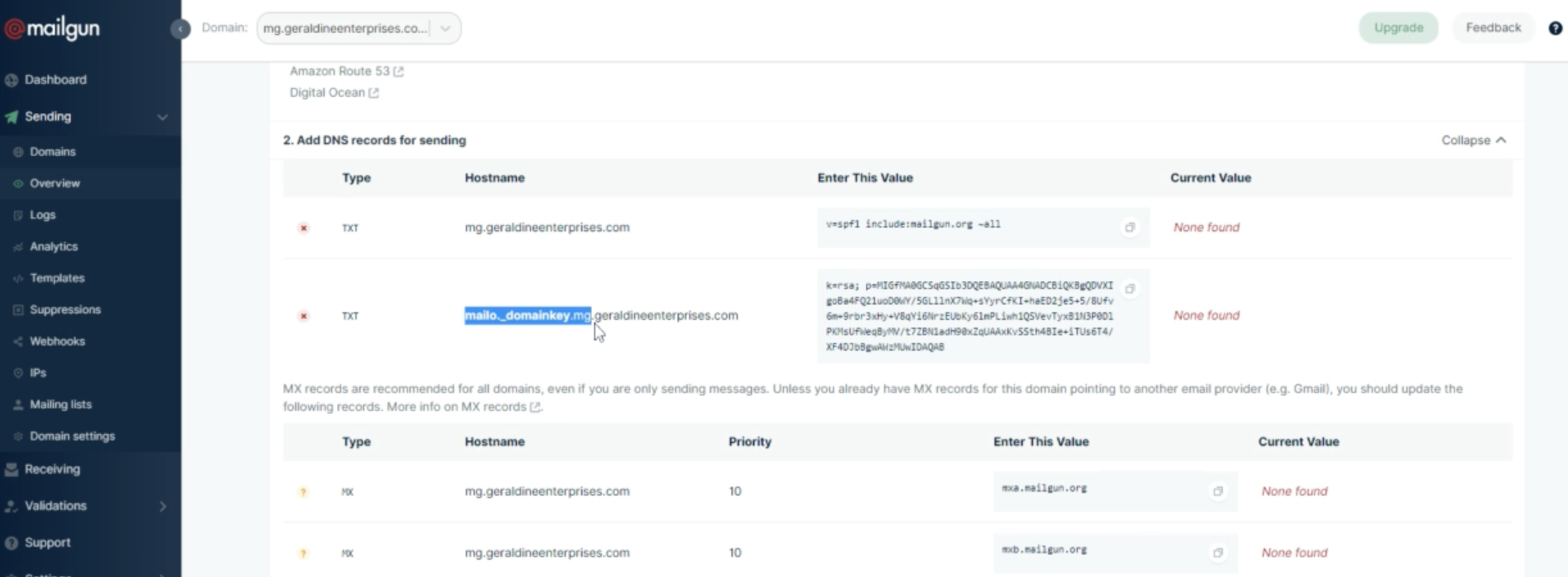Click the Upgrade button
1568x577 pixels.
[x=1398, y=28]
